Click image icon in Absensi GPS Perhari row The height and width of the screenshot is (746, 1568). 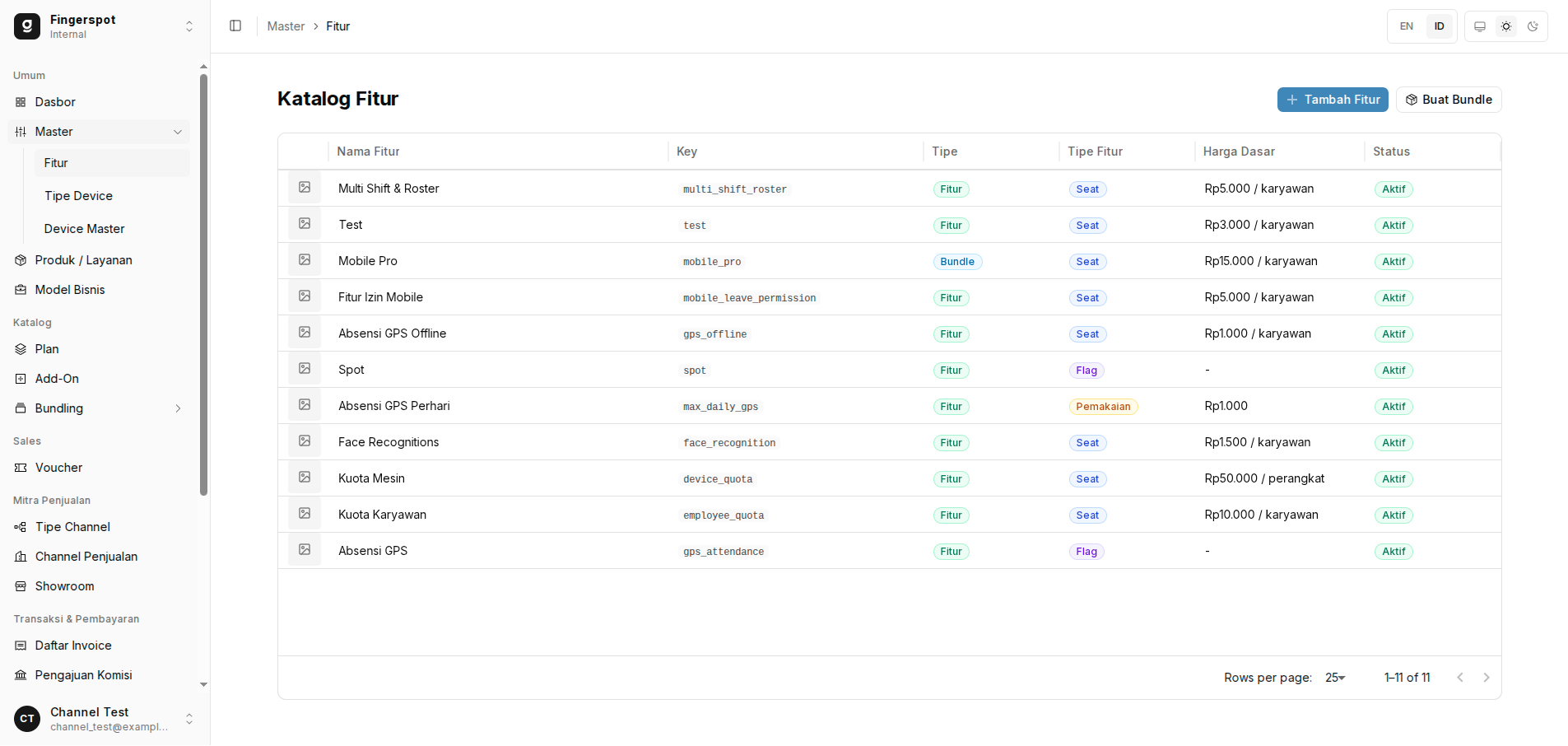(x=305, y=405)
